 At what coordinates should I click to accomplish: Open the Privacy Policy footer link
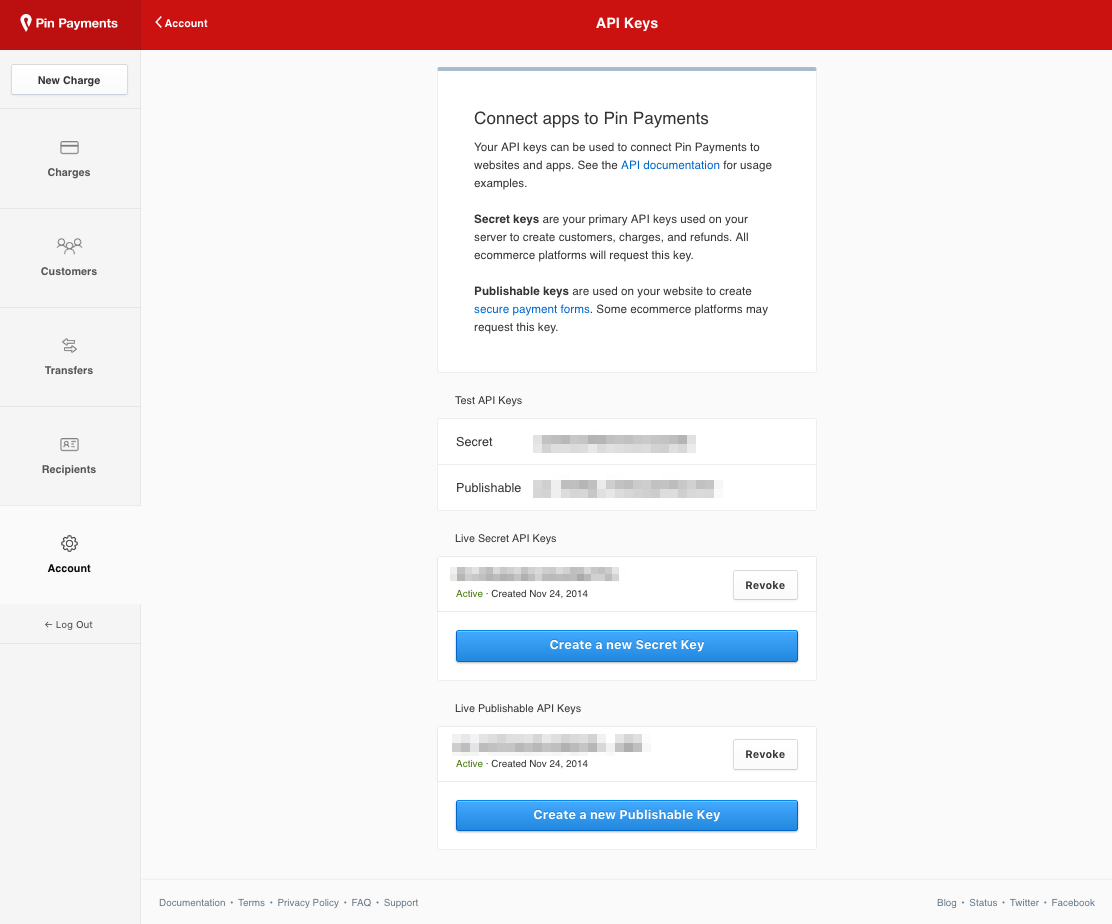308,903
